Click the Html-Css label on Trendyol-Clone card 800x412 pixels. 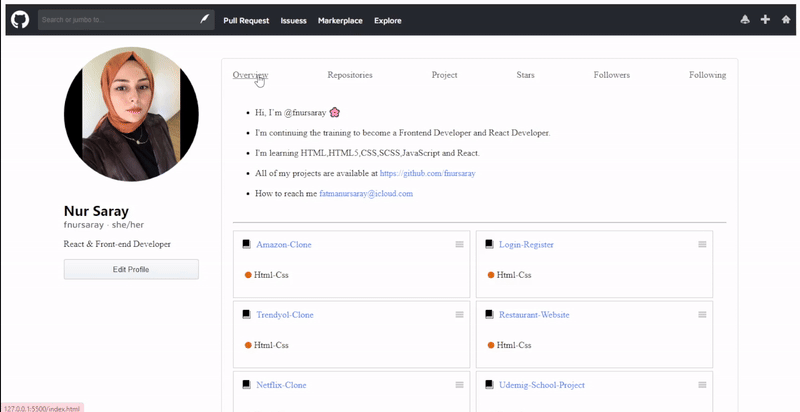tap(271, 345)
